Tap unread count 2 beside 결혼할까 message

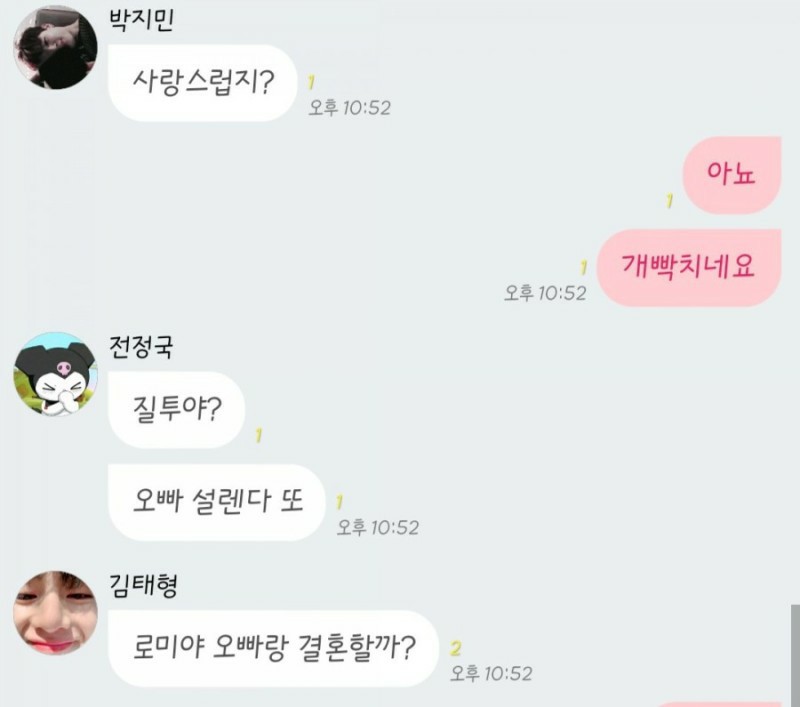pyautogui.click(x=456, y=648)
